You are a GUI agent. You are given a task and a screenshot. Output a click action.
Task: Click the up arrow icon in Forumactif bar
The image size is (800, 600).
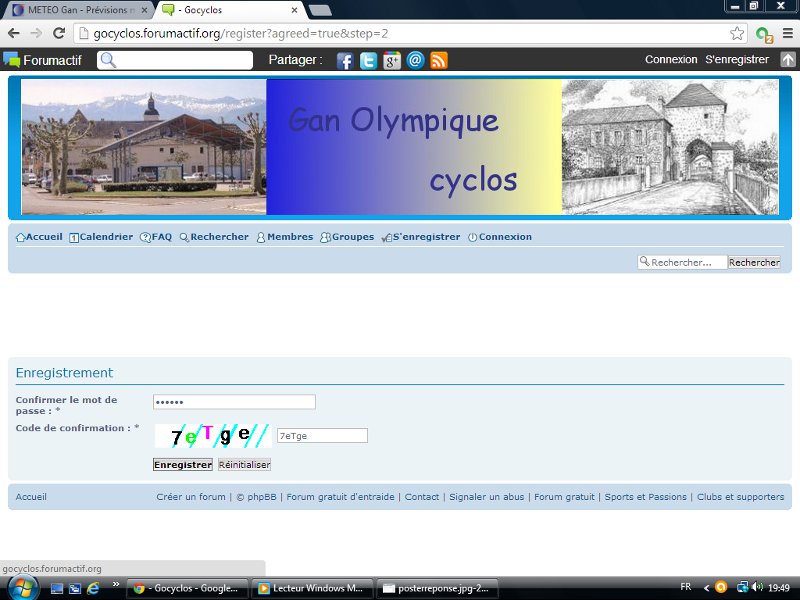(788, 60)
